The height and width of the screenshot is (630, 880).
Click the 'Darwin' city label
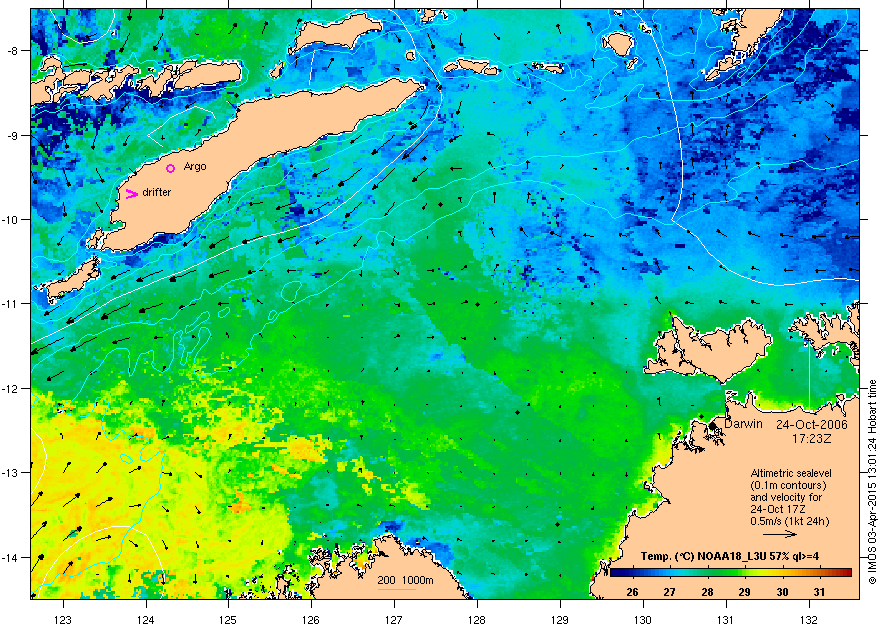[x=743, y=424]
